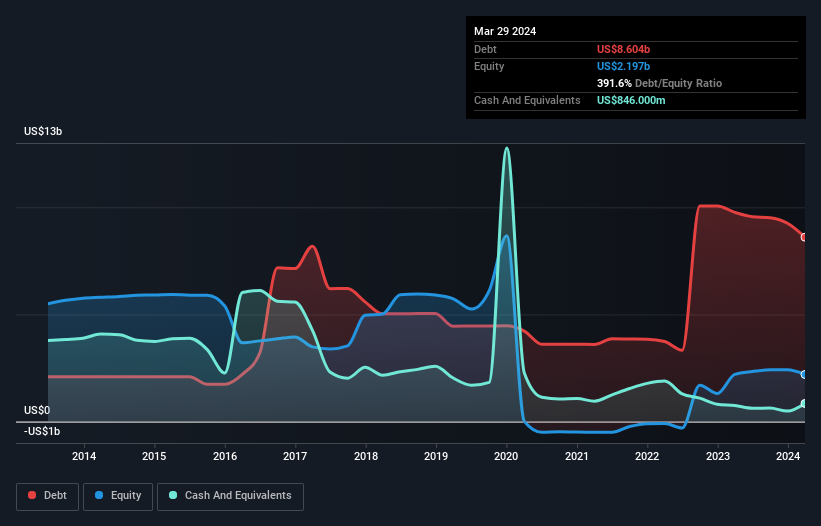The width and height of the screenshot is (821, 526).
Task: Click the 2014 x-axis year label
Action: coord(84,456)
